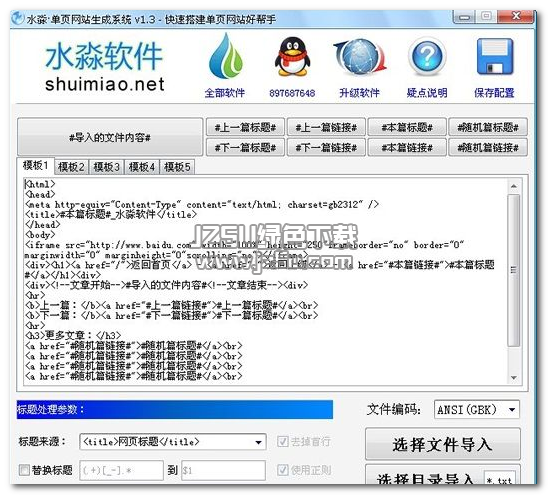Click the replace pattern input field
This screenshot has height=495, width=548.
click(x=122, y=470)
